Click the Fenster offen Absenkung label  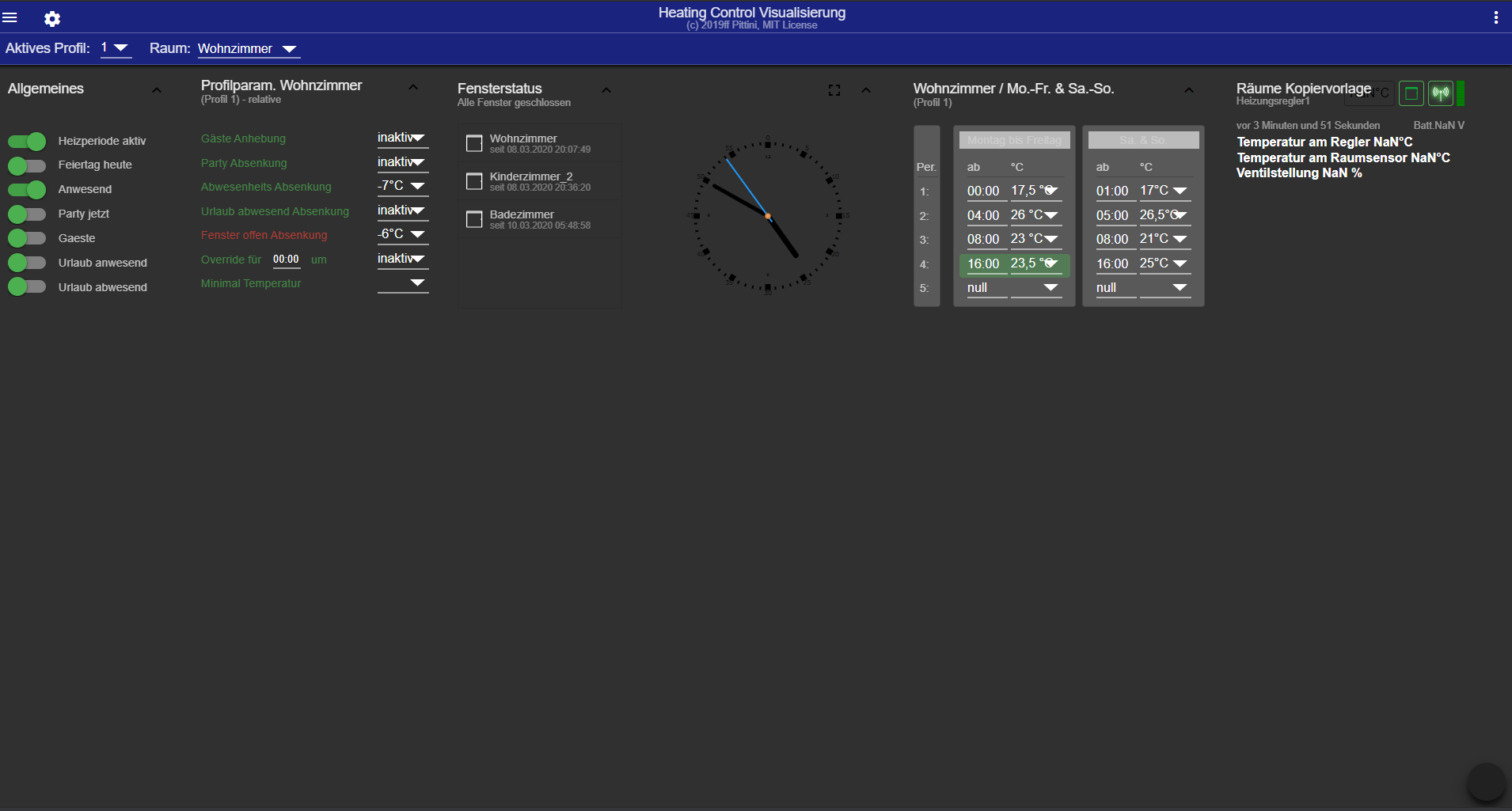click(x=264, y=235)
